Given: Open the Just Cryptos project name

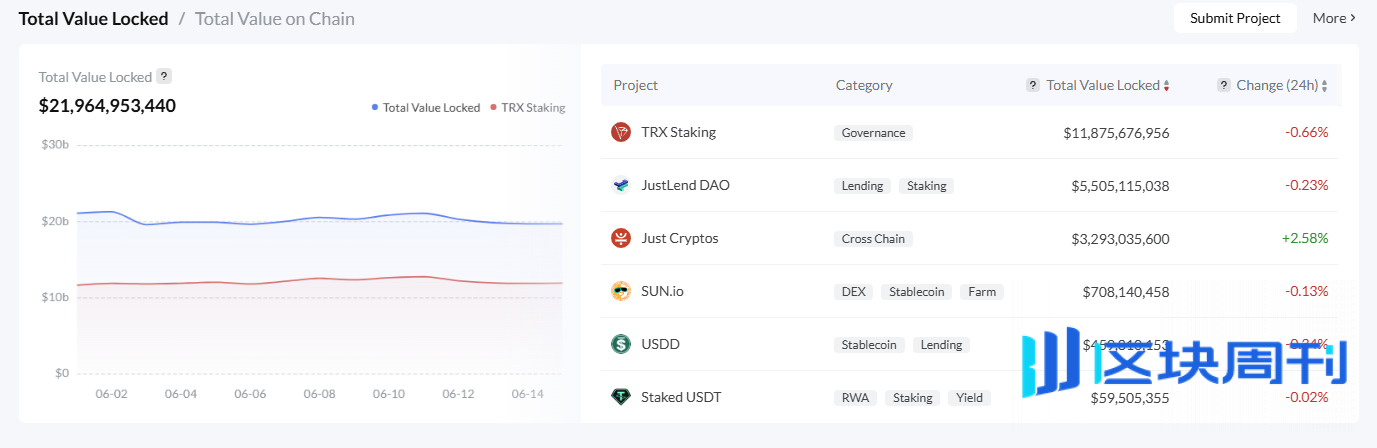Looking at the screenshot, I should point(680,238).
